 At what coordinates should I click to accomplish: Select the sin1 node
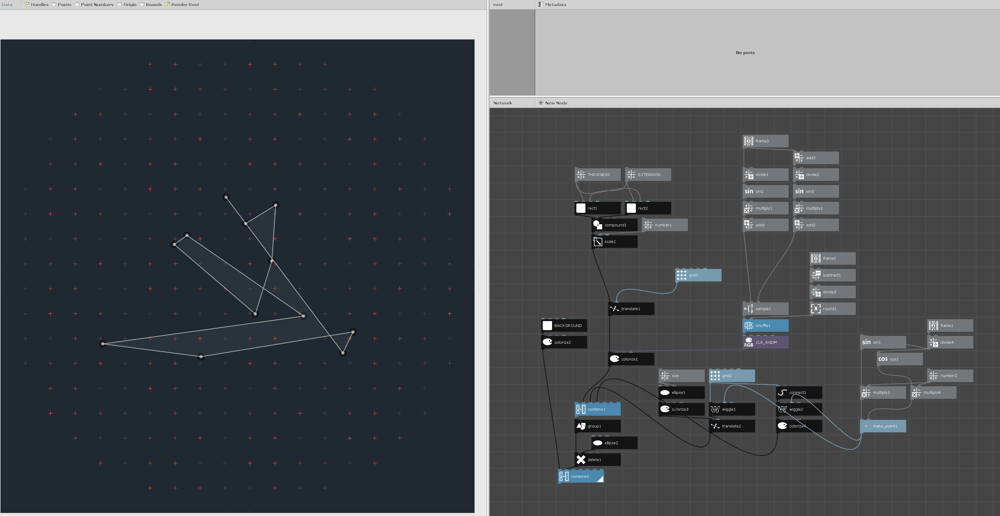[x=883, y=342]
